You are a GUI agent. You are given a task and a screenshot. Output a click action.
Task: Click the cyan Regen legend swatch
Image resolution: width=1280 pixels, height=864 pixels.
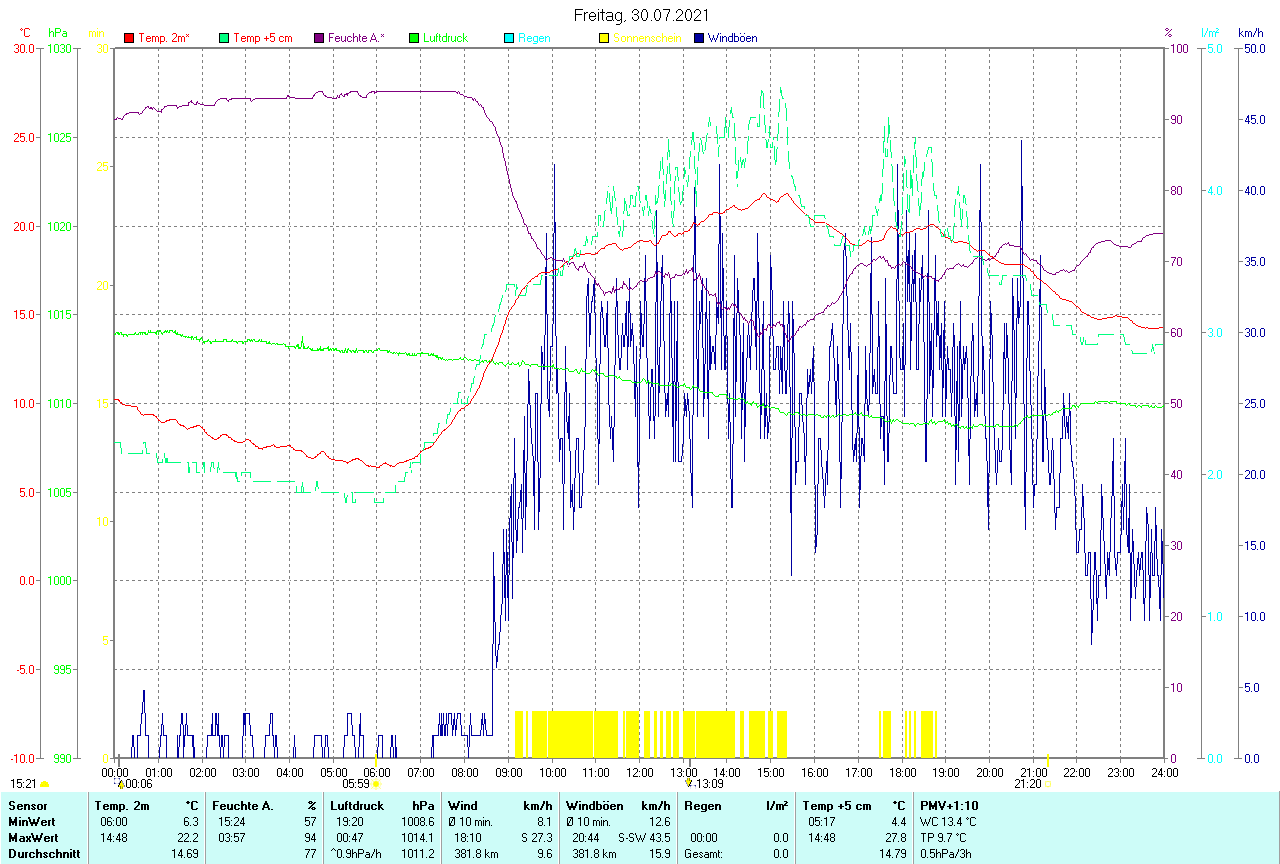click(x=509, y=38)
